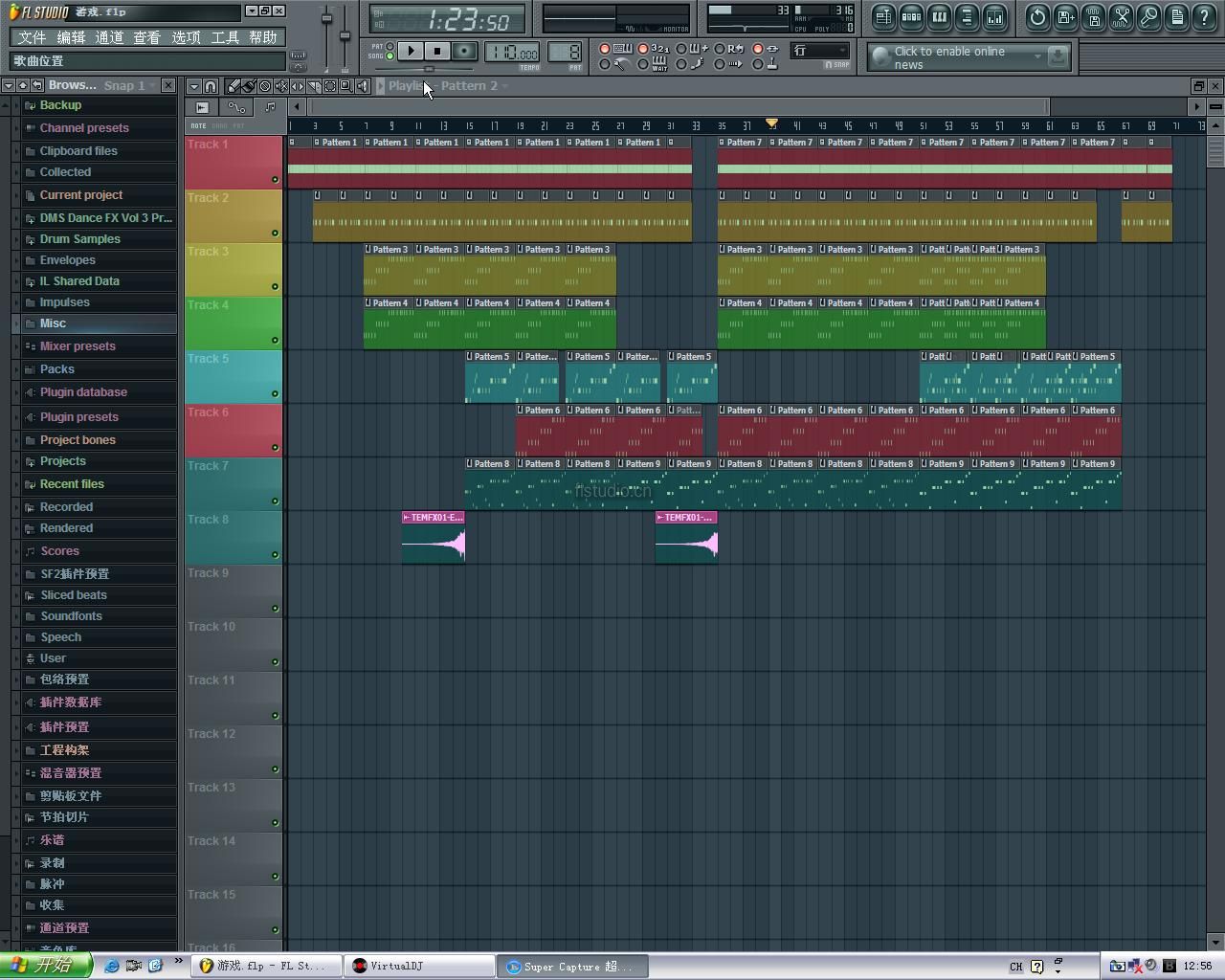1225x980 pixels.
Task: Open the 编辑 (Edit) menu
Action: [71, 37]
